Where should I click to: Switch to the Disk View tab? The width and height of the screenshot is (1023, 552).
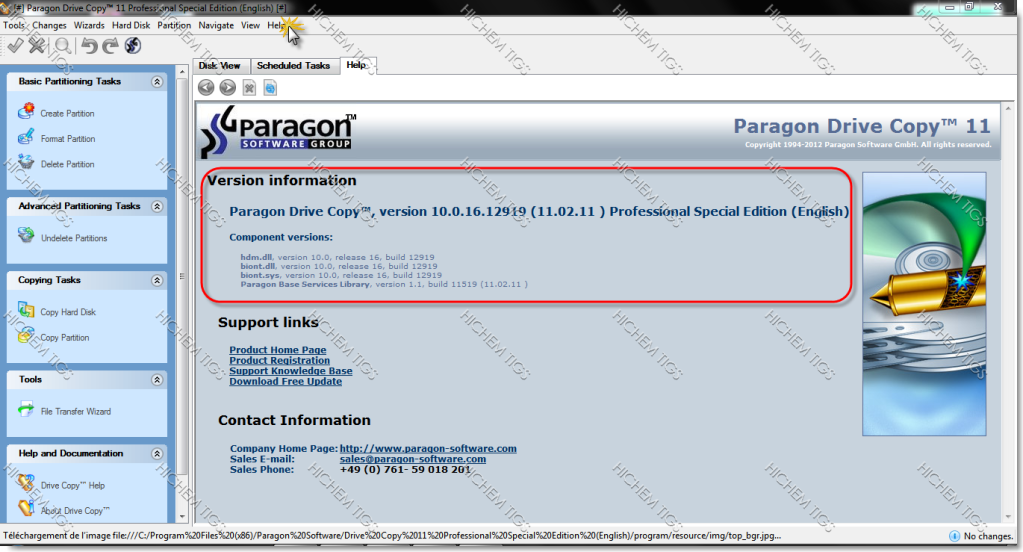[x=220, y=66]
